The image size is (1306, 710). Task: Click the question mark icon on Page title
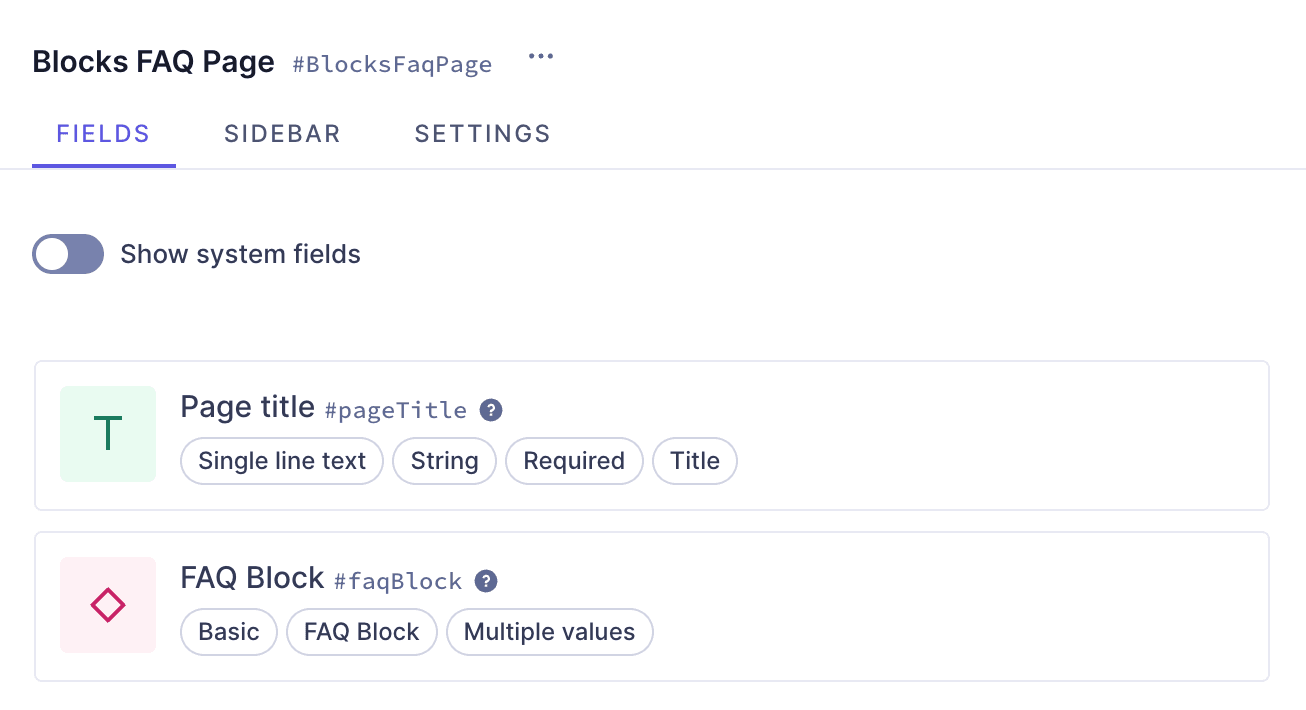pyautogui.click(x=490, y=410)
